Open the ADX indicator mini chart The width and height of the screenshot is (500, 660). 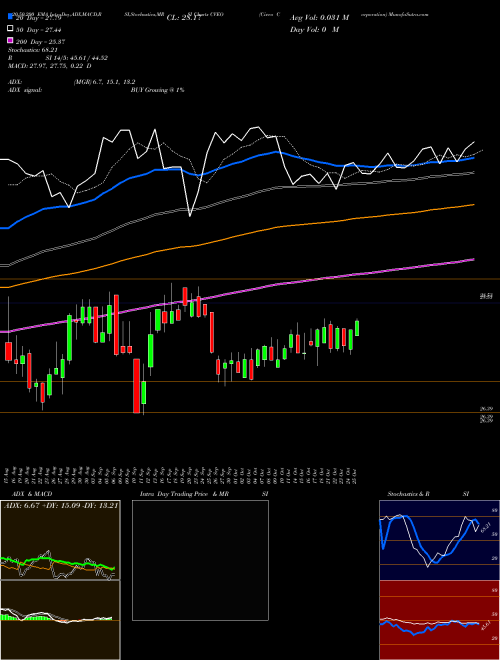(60, 540)
